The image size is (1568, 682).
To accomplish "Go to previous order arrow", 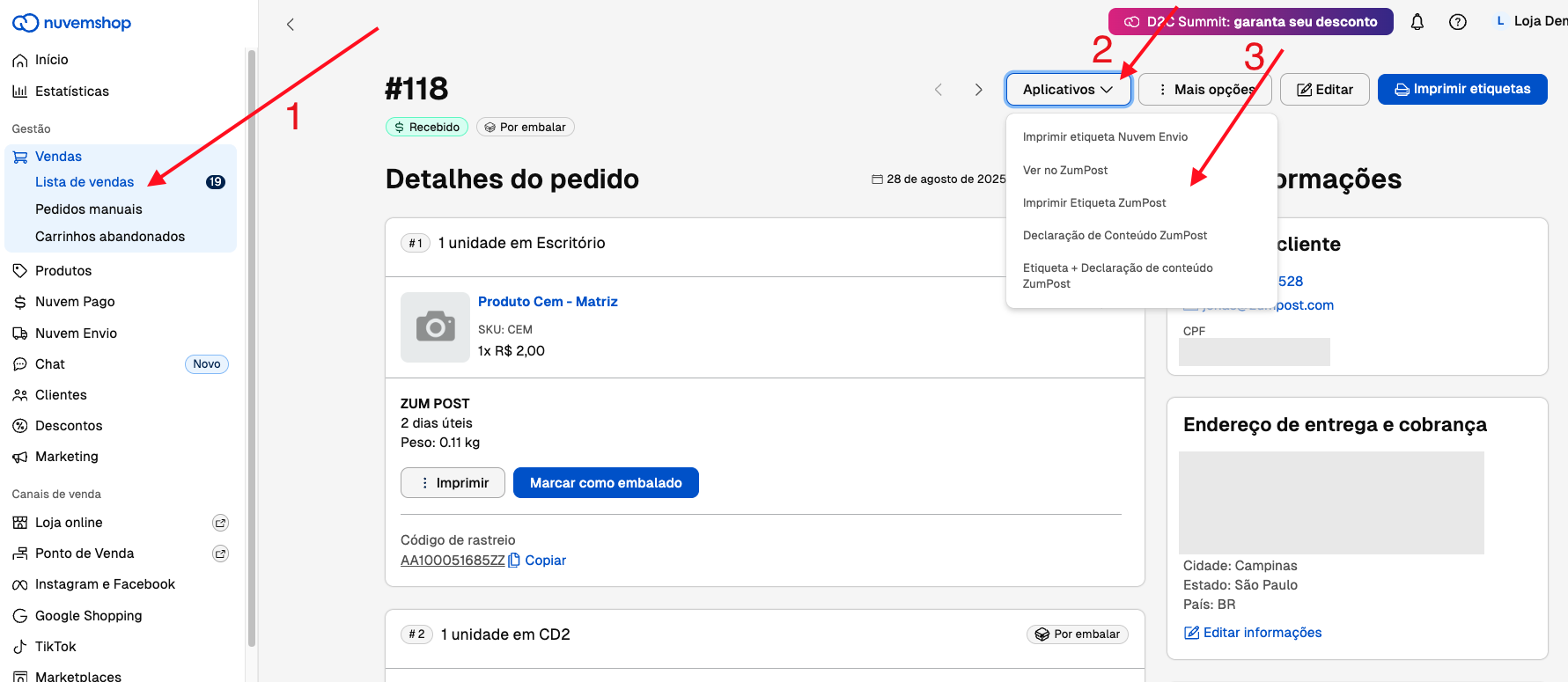I will point(939,90).
